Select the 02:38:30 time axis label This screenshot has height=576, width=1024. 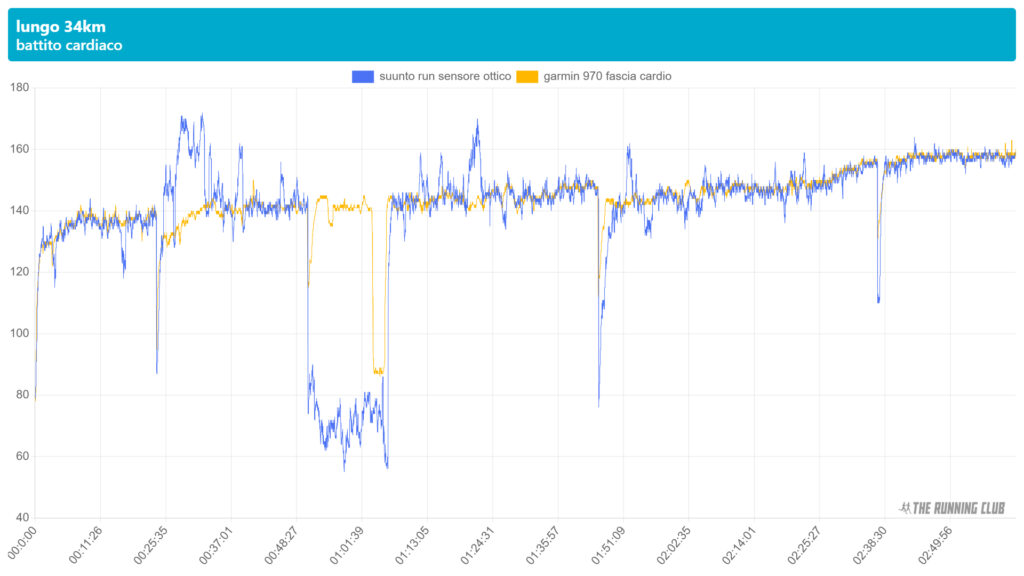coord(869,541)
